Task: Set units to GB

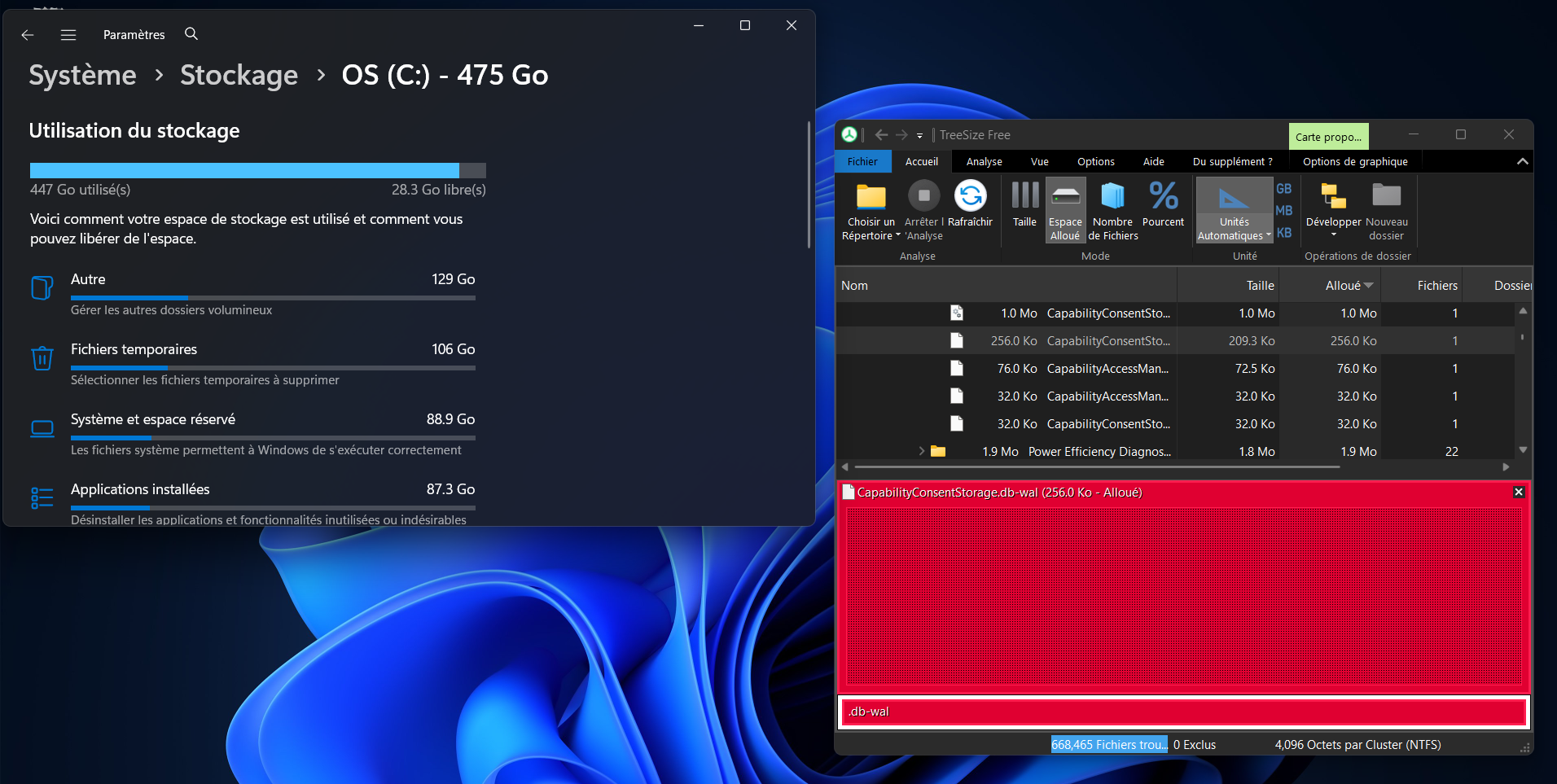Action: pyautogui.click(x=1284, y=189)
